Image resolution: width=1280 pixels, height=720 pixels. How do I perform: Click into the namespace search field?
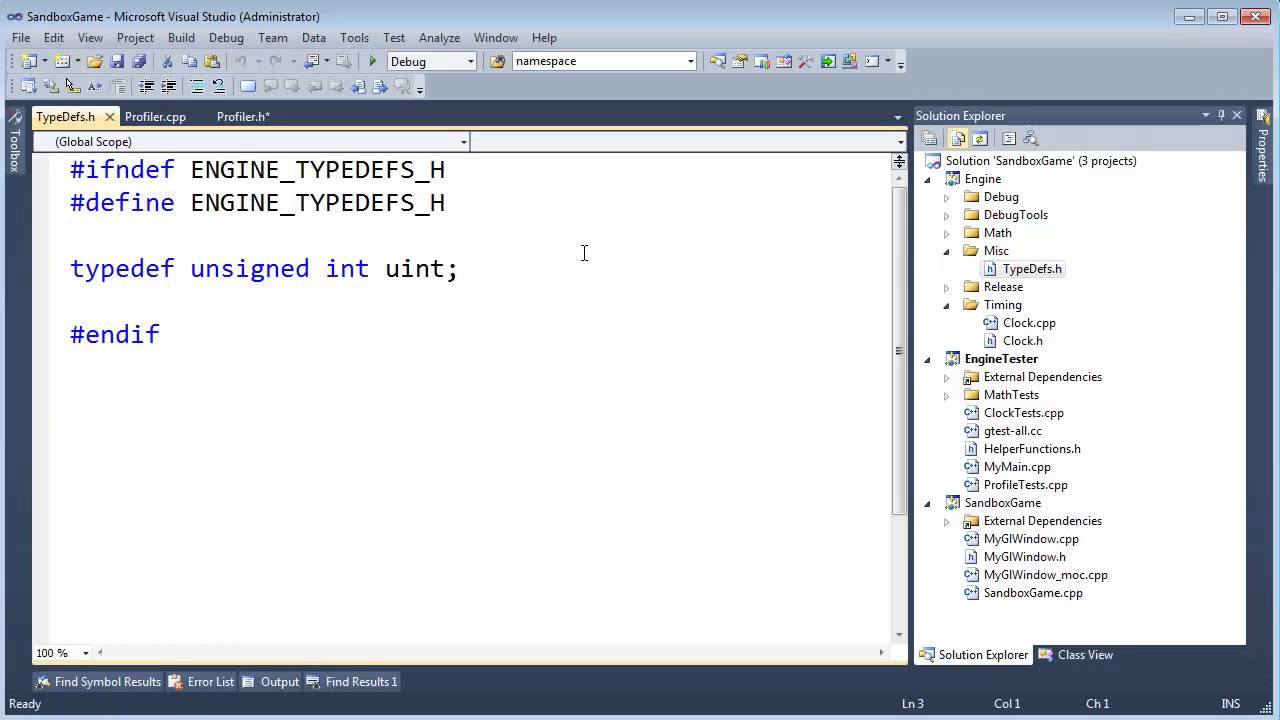point(598,61)
